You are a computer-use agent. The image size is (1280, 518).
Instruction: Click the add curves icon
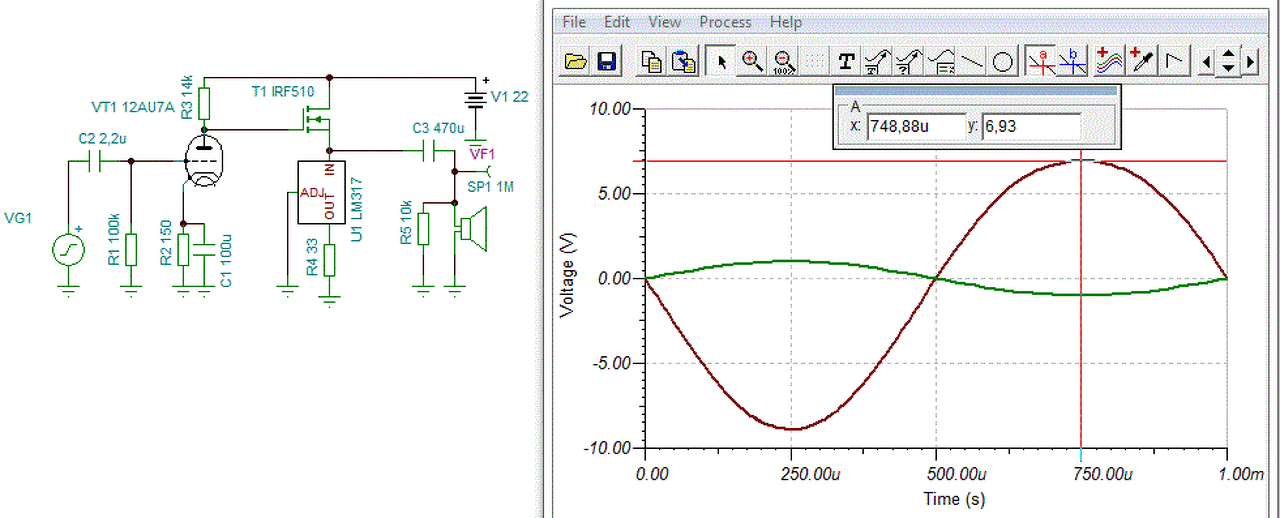point(1108,62)
